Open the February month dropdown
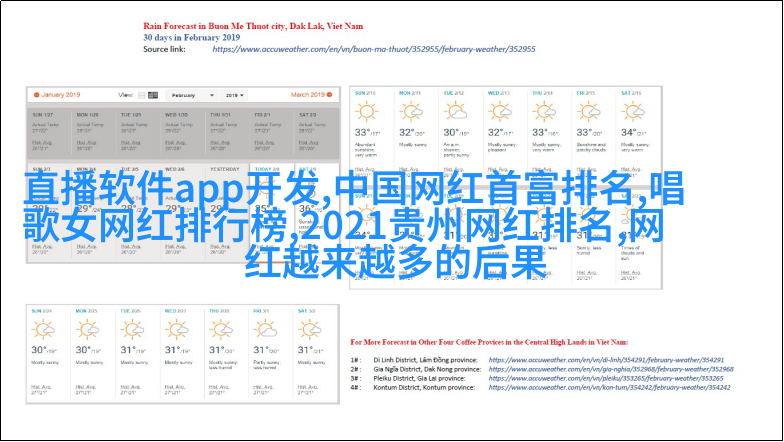 coord(190,95)
